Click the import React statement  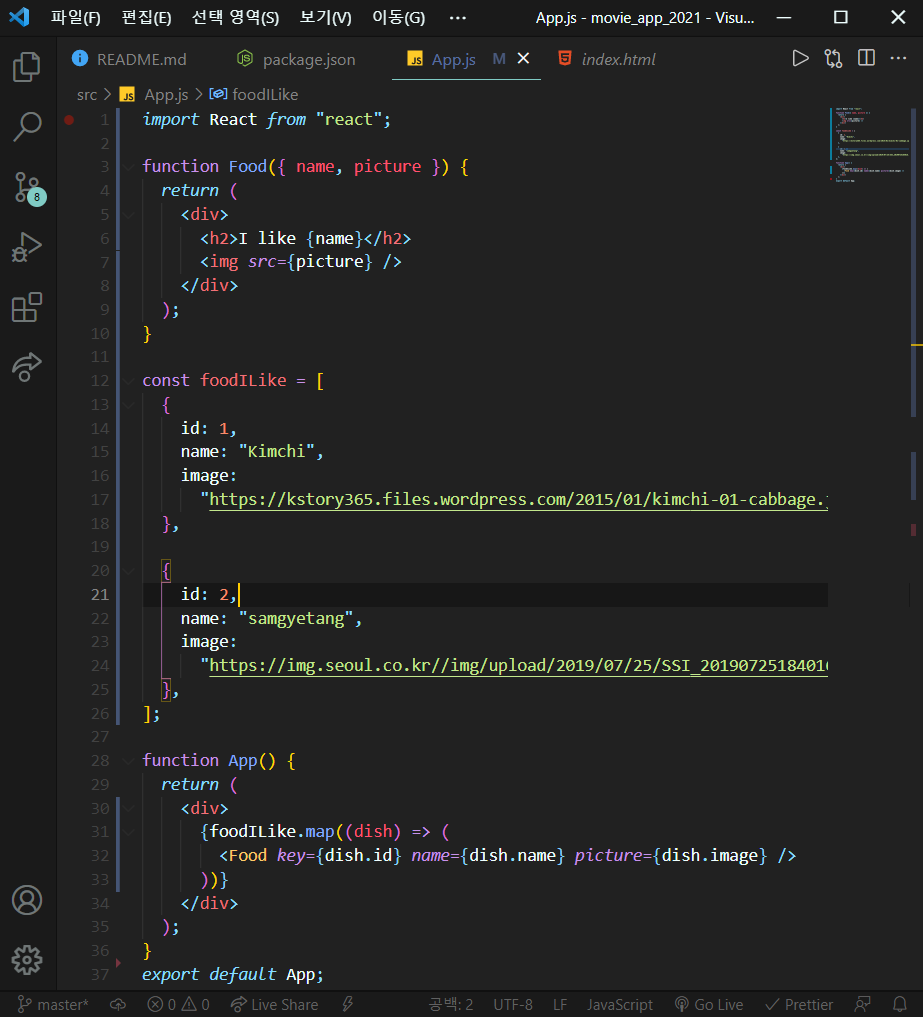266,119
